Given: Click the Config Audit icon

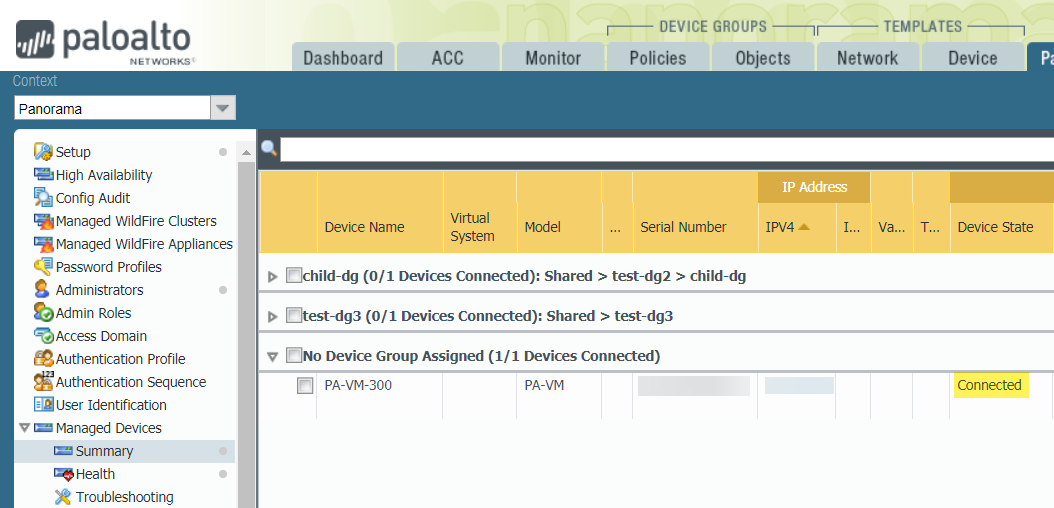Looking at the screenshot, I should tap(43, 198).
